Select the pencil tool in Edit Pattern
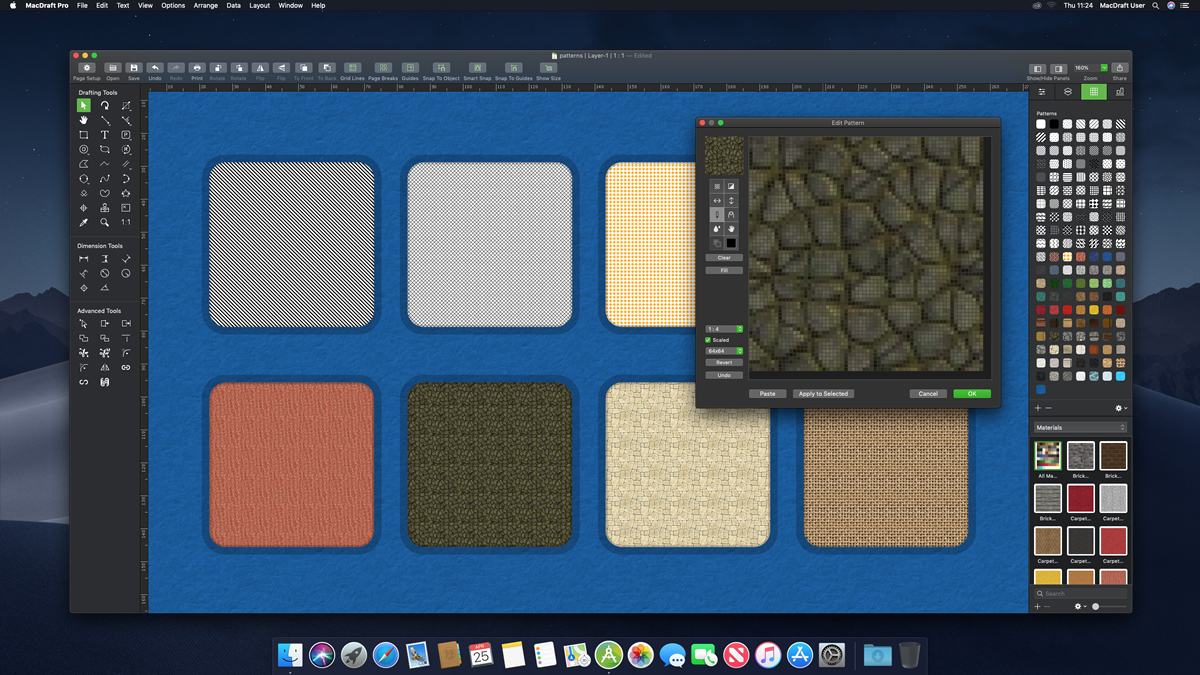Image resolution: width=1200 pixels, height=675 pixels. click(717, 215)
